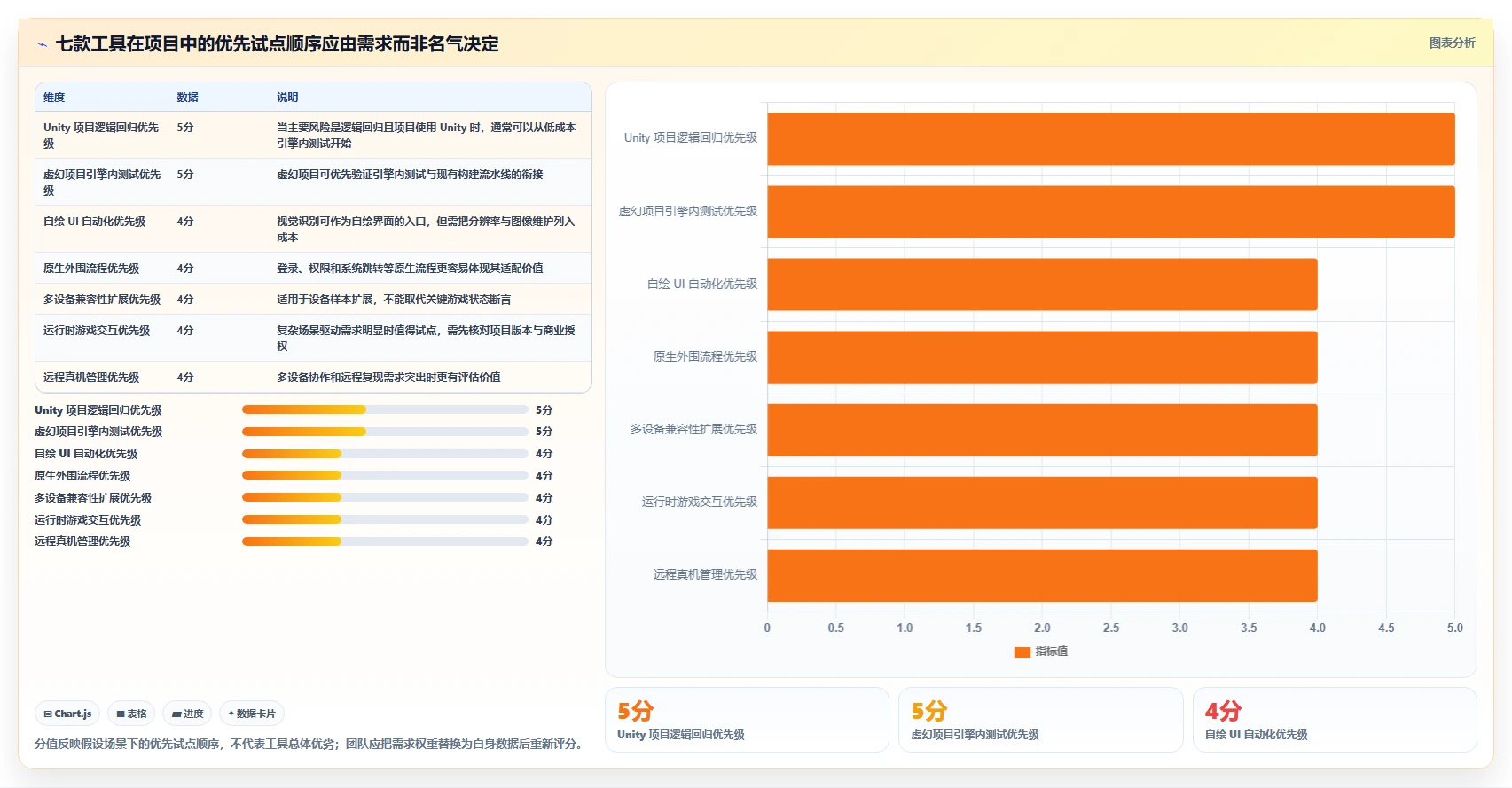
Task: Click the 虚幻项目引擎内测试优先级 progress bar
Action: click(385, 432)
